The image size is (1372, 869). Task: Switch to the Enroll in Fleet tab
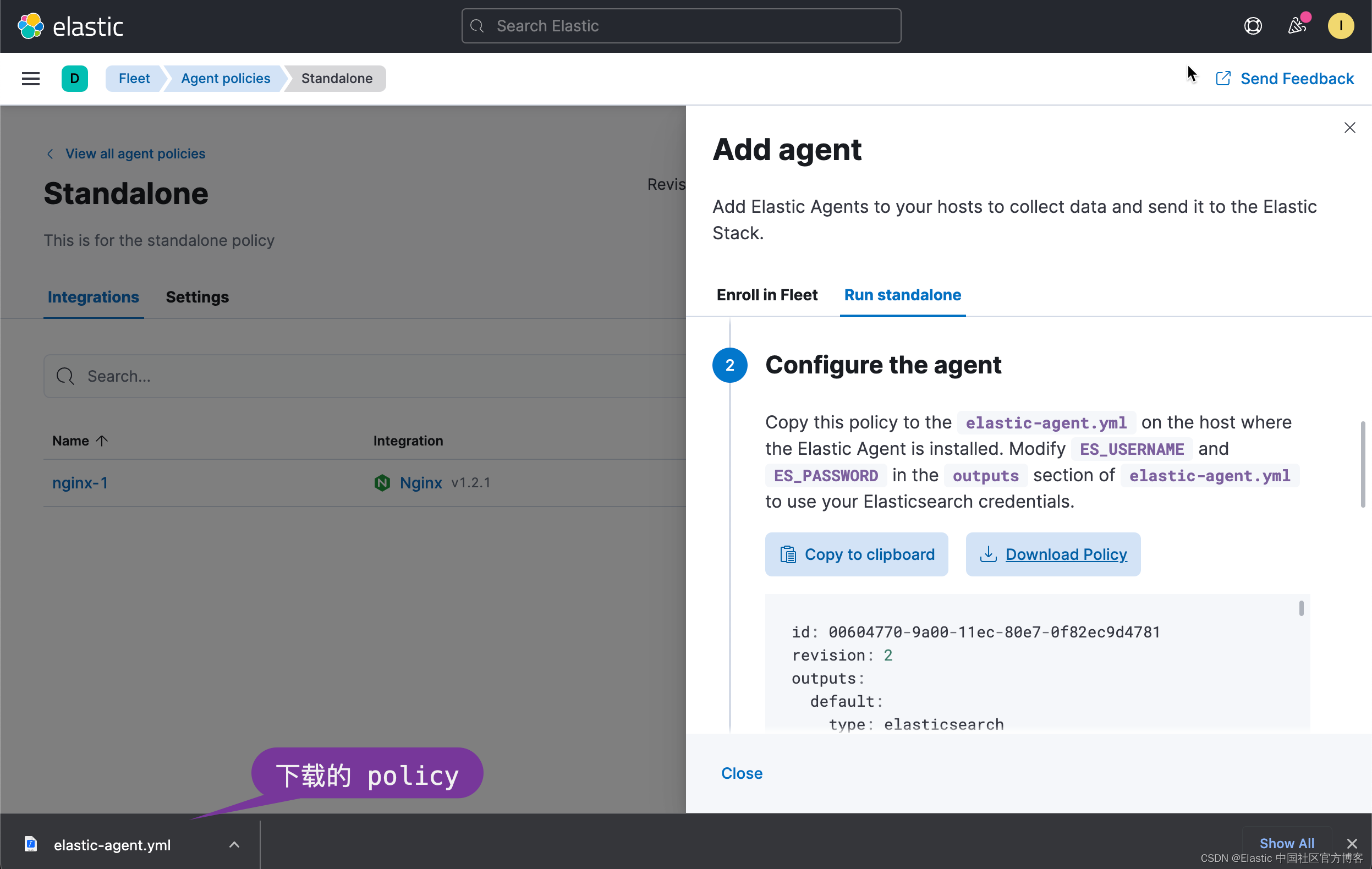point(766,295)
